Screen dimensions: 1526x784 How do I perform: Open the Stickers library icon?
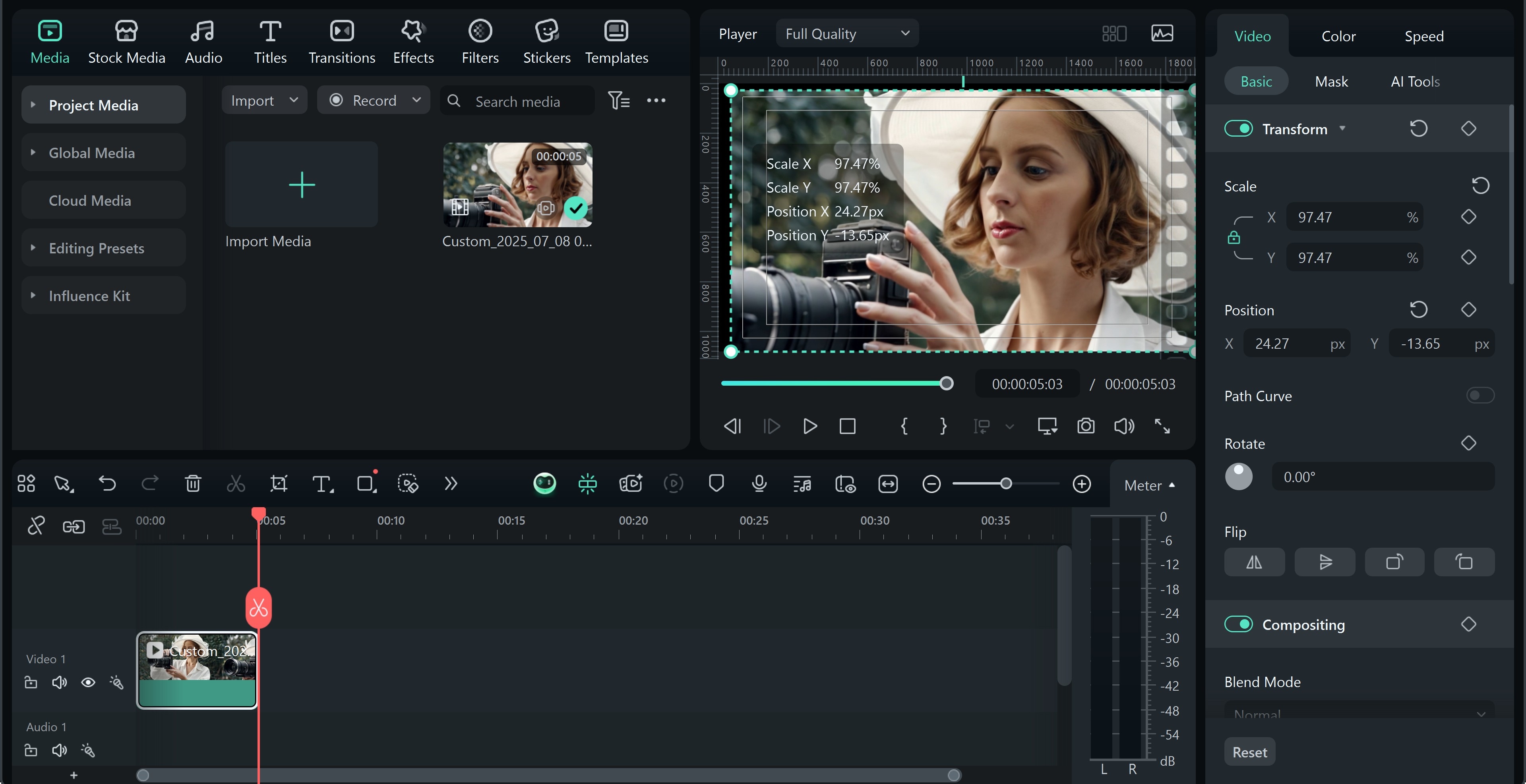pyautogui.click(x=546, y=31)
